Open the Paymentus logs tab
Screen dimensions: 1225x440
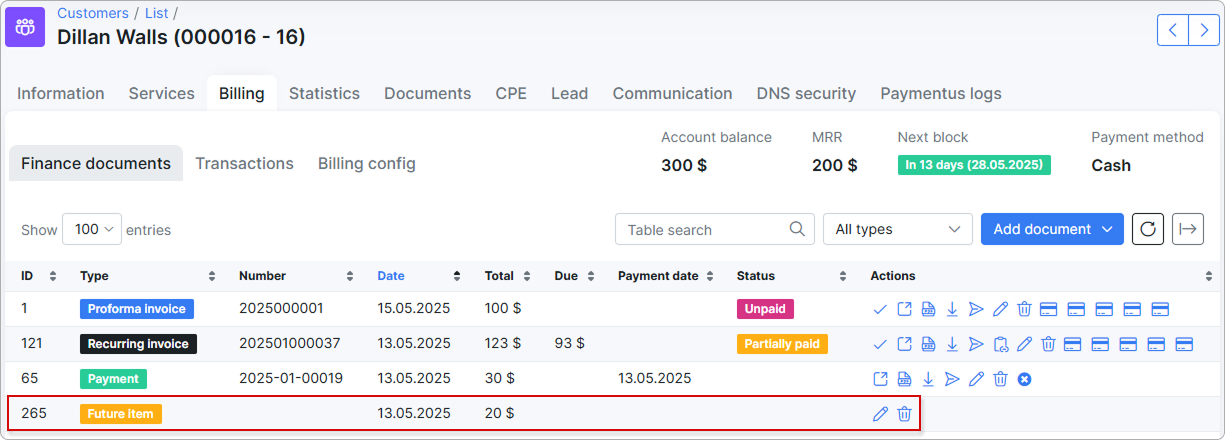click(941, 93)
